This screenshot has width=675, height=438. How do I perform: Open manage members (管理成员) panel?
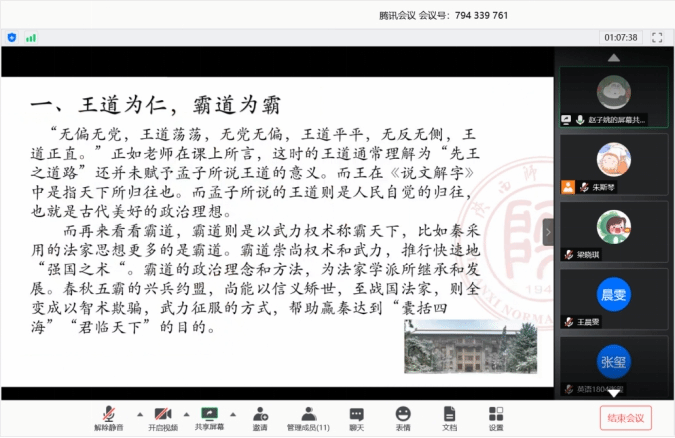point(308,417)
